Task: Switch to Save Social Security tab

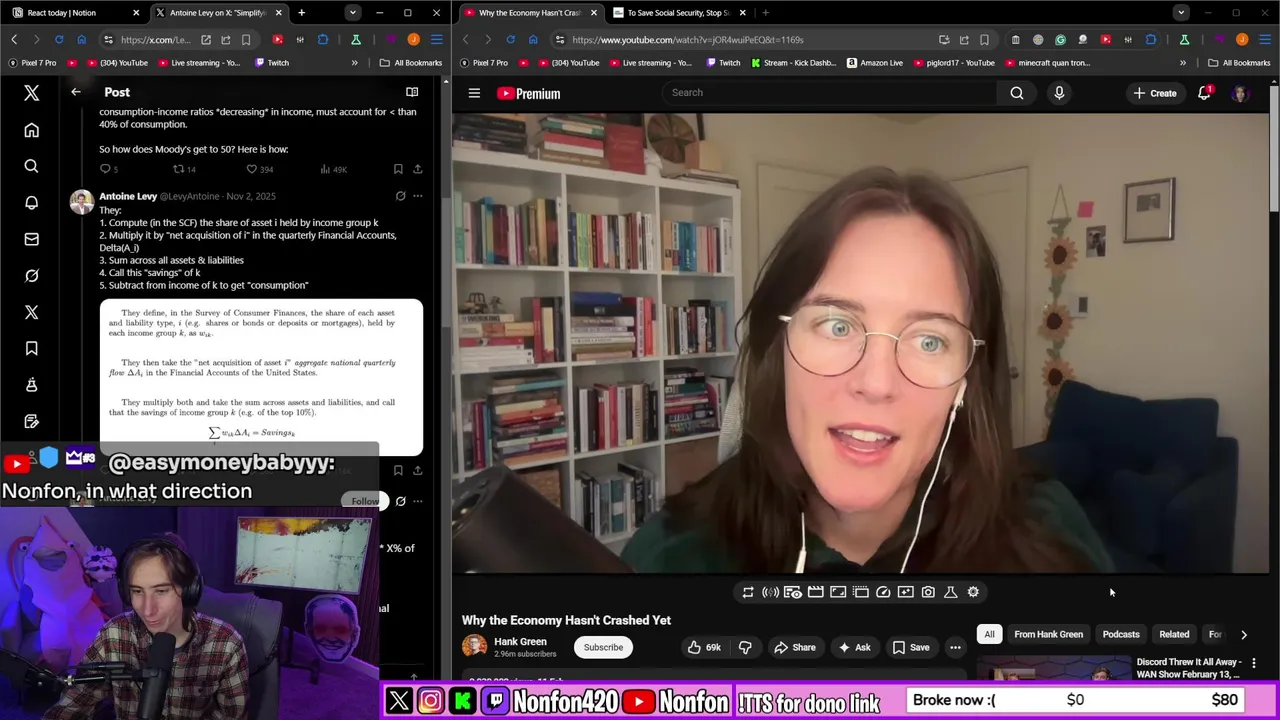Action: point(676,13)
